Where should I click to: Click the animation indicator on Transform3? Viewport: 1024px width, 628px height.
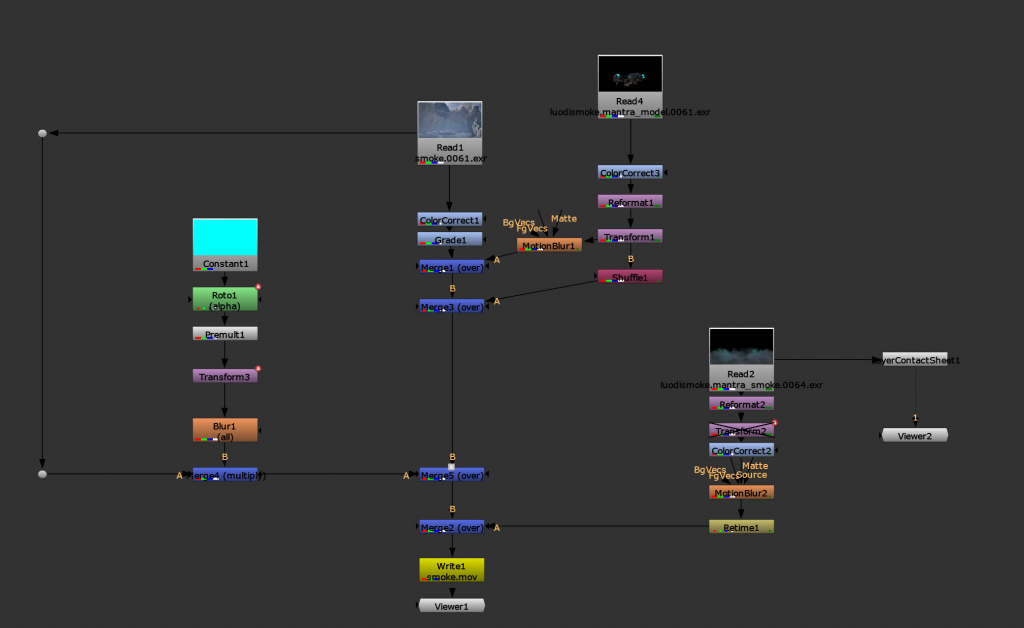pyautogui.click(x=258, y=368)
